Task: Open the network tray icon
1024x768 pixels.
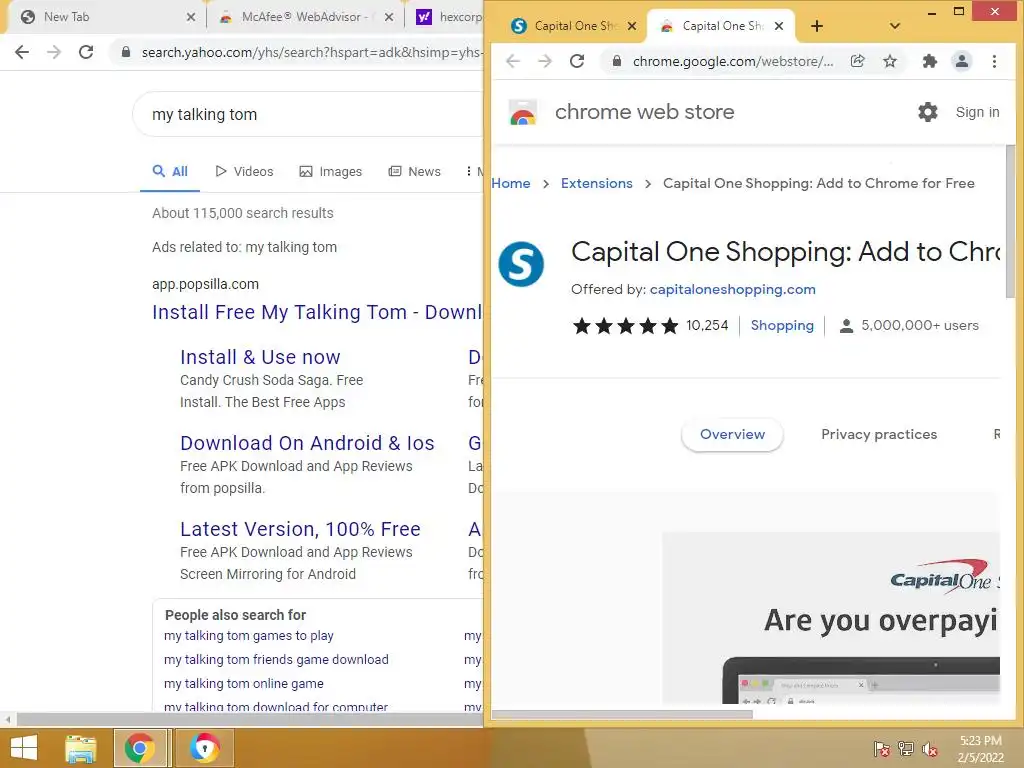Action: (x=905, y=748)
